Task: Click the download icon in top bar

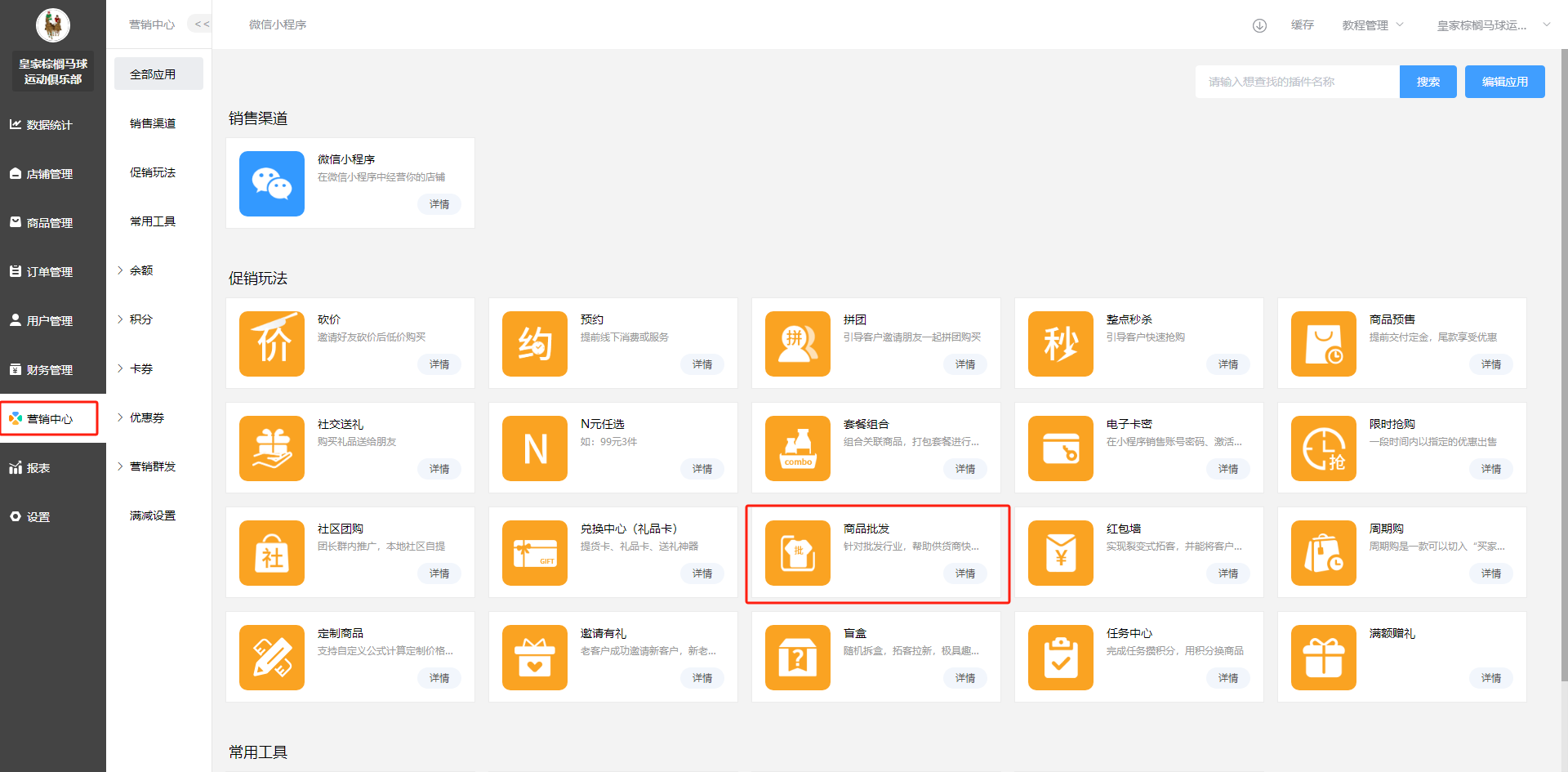Action: (1259, 25)
